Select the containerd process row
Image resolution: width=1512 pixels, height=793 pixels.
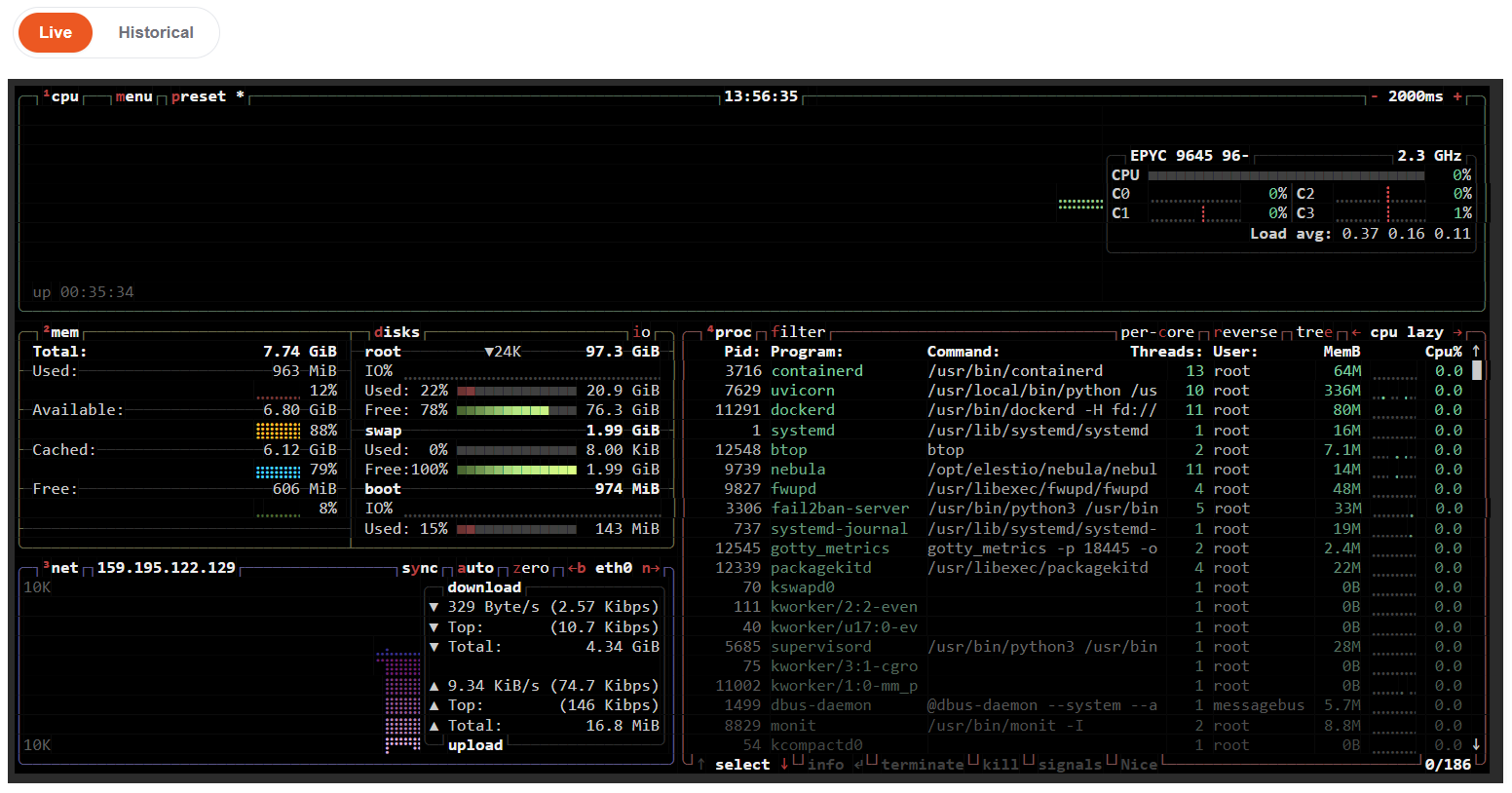pyautogui.click(x=1077, y=370)
